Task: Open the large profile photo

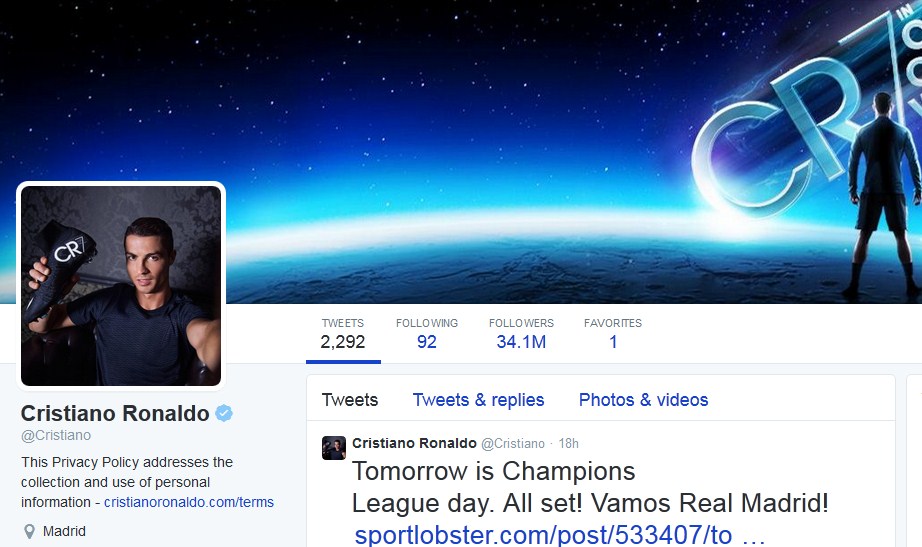Action: click(x=121, y=286)
